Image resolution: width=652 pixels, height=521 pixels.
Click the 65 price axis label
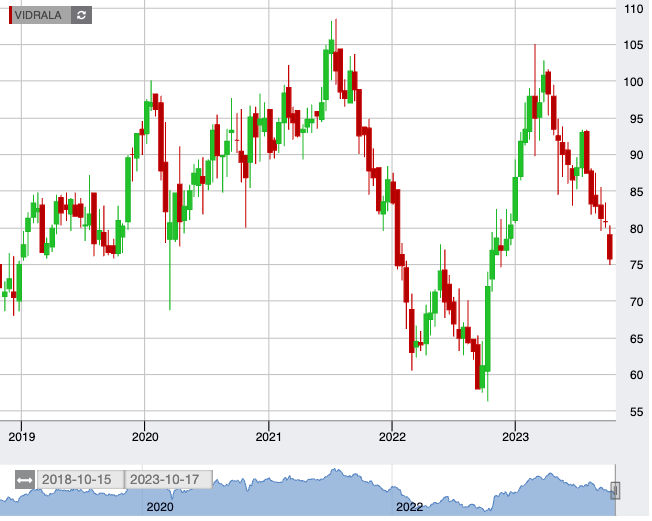(637, 339)
